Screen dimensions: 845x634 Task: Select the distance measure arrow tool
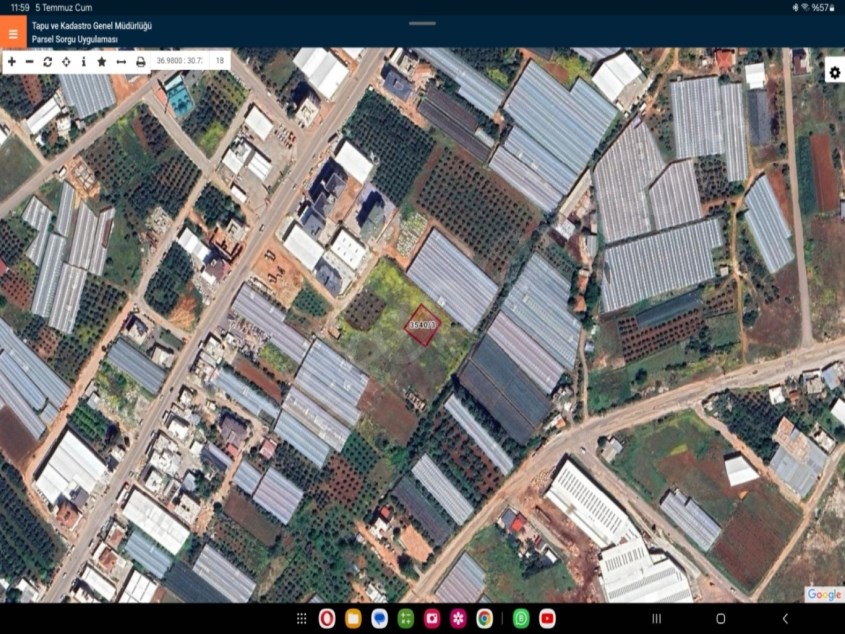coord(121,62)
